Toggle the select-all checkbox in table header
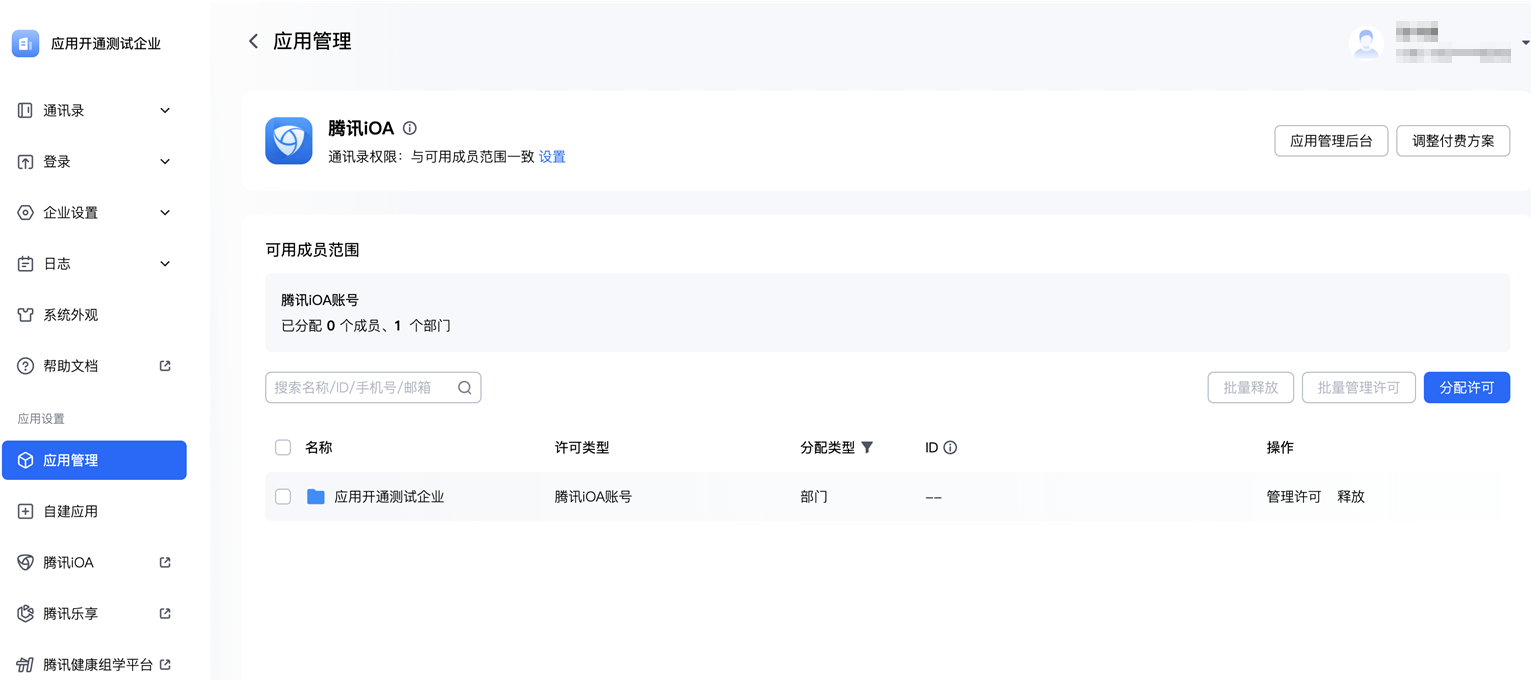 click(283, 448)
